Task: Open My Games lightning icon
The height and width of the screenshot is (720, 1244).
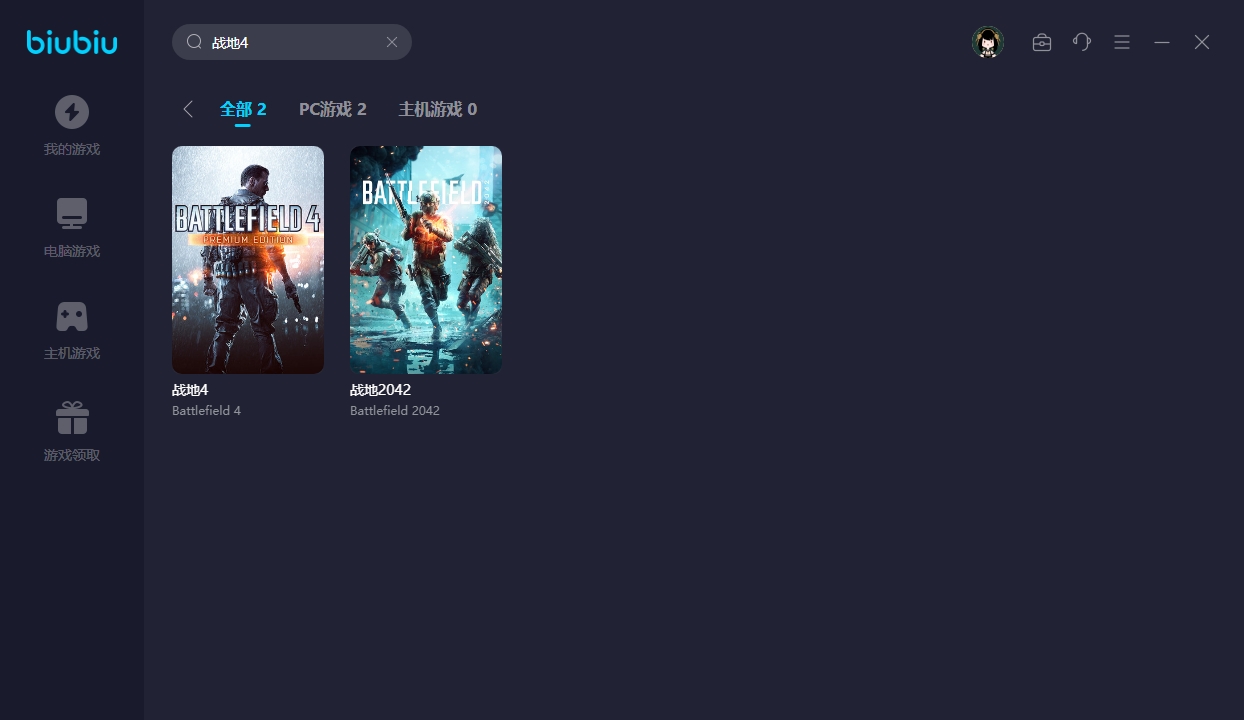Action: (72, 112)
